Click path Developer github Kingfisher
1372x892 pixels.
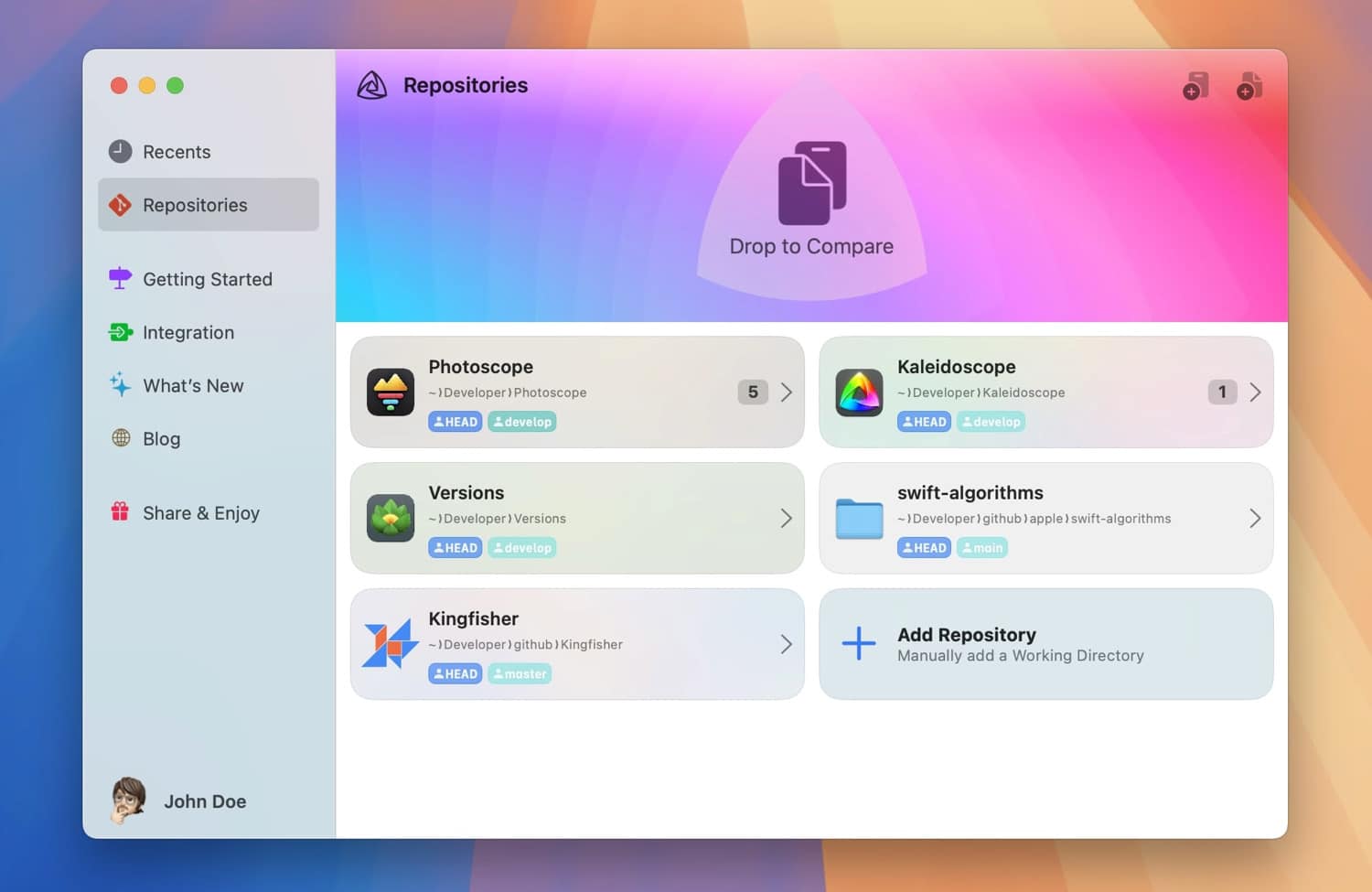coord(526,645)
